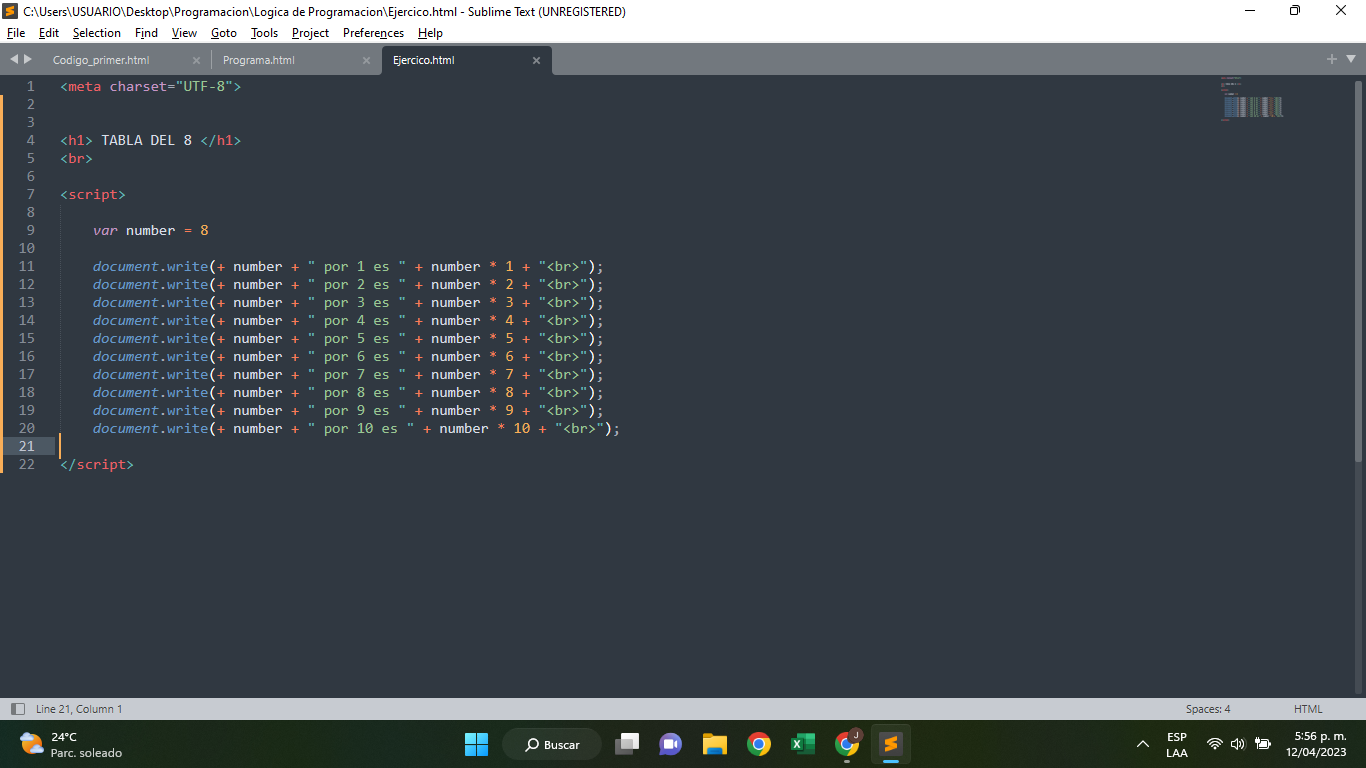Click the opening <script> tag
The width and height of the screenshot is (1366, 768).
tap(93, 194)
